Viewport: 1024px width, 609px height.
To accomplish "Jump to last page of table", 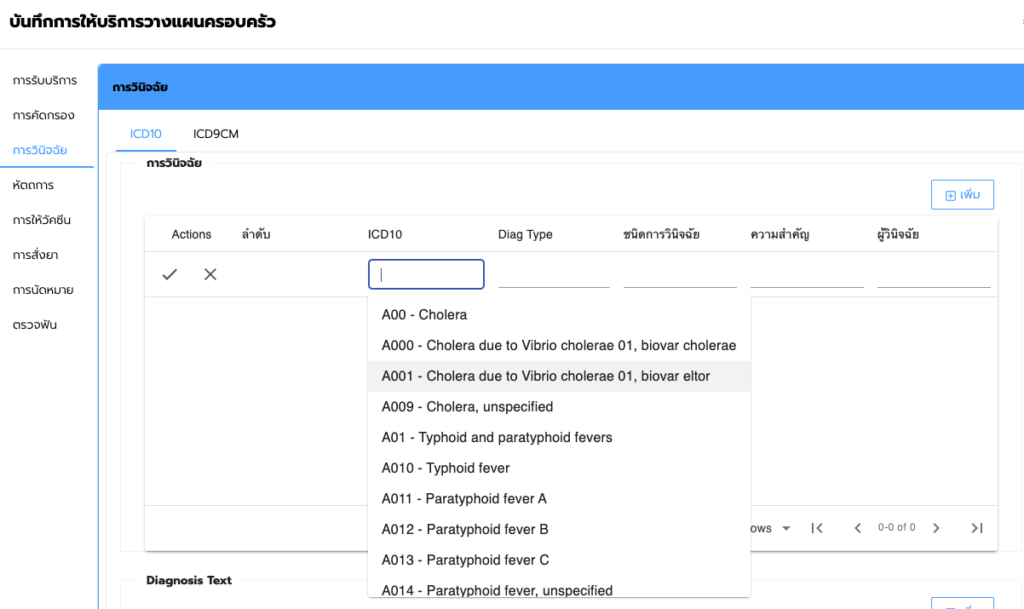I will [977, 528].
